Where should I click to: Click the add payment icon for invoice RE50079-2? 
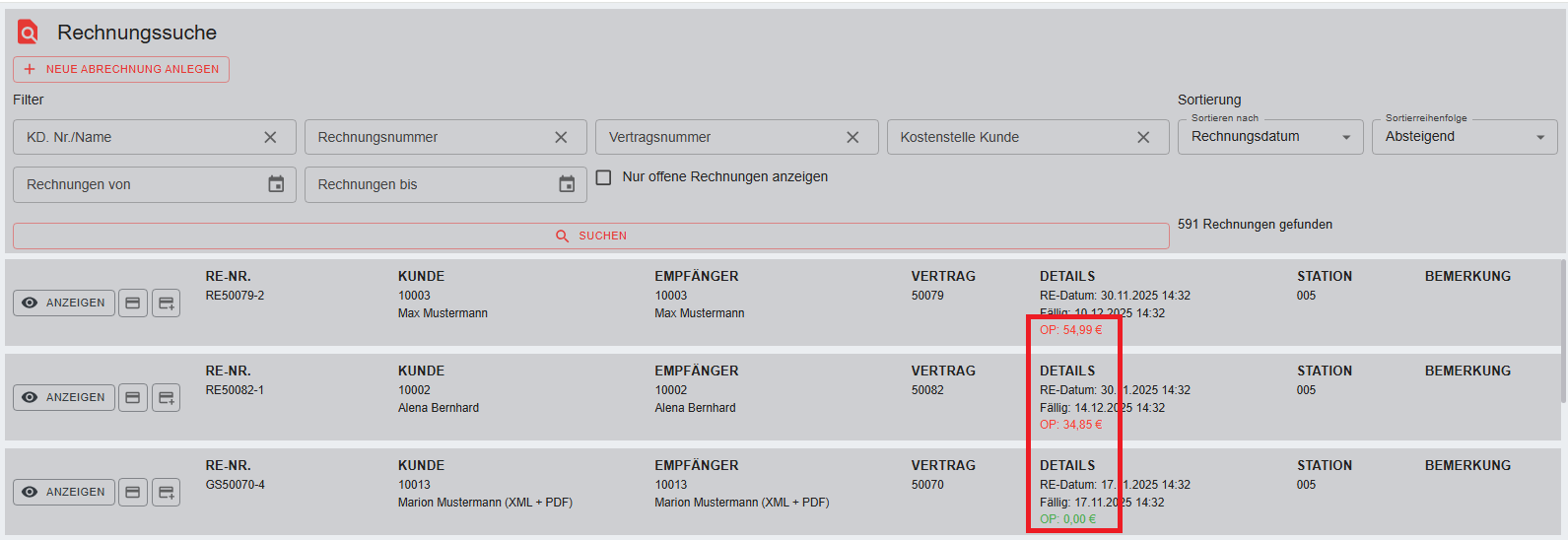point(167,303)
